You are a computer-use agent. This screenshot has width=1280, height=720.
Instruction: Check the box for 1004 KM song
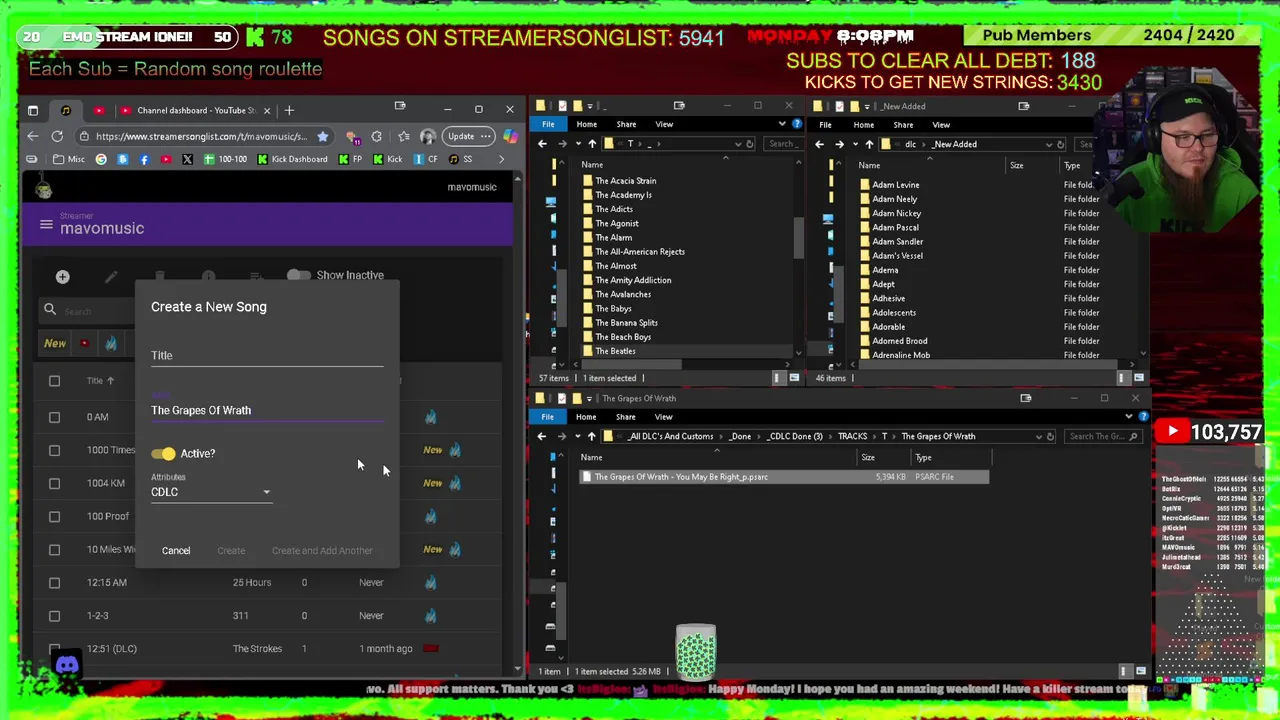(x=55, y=483)
